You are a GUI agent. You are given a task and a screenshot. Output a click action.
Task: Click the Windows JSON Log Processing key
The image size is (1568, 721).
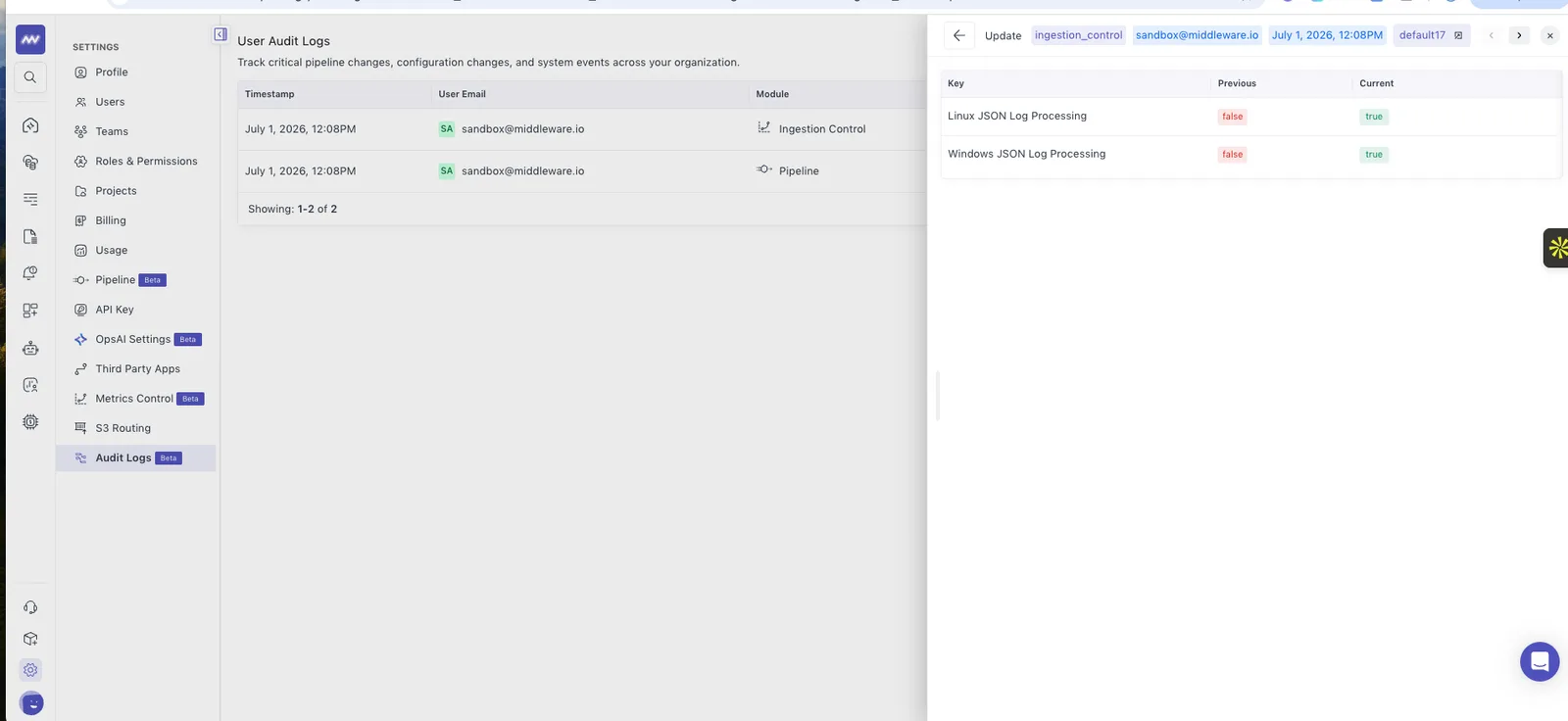pyautogui.click(x=1026, y=154)
